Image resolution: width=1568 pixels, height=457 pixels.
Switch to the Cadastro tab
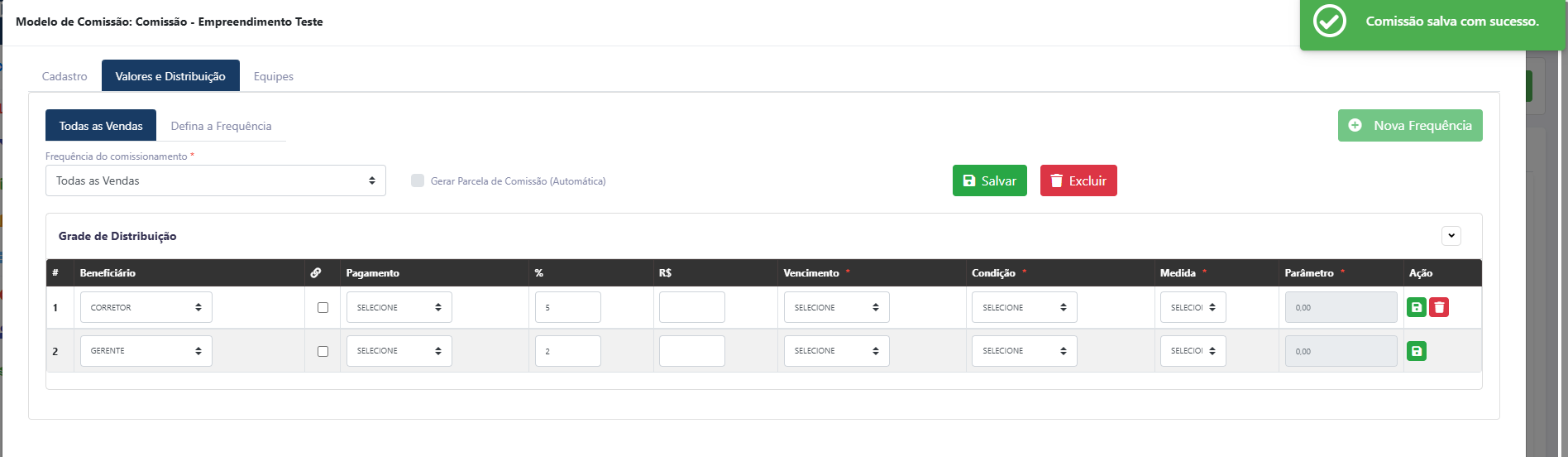pos(65,76)
